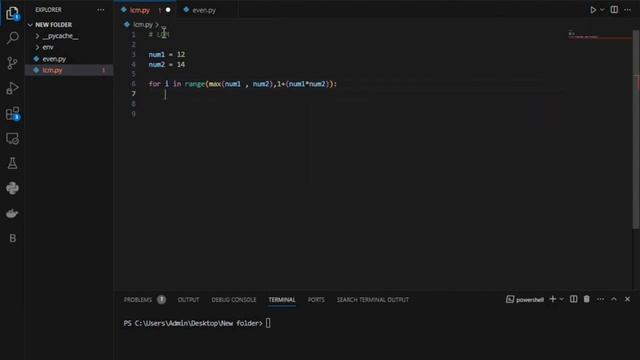Click line number 7 in the gutter
The image size is (640, 360).
[x=133, y=94]
